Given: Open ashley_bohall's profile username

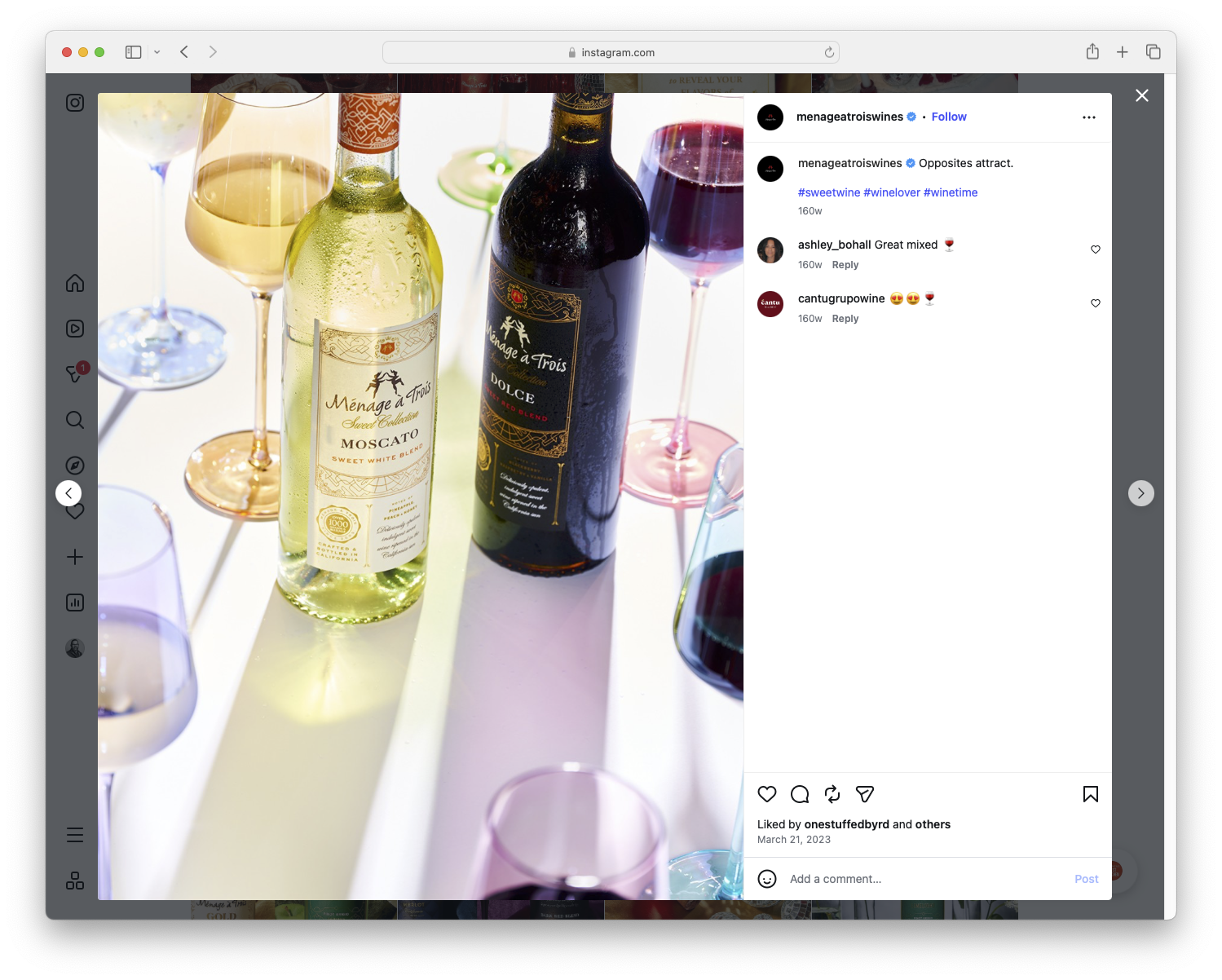Looking at the screenshot, I should [835, 245].
